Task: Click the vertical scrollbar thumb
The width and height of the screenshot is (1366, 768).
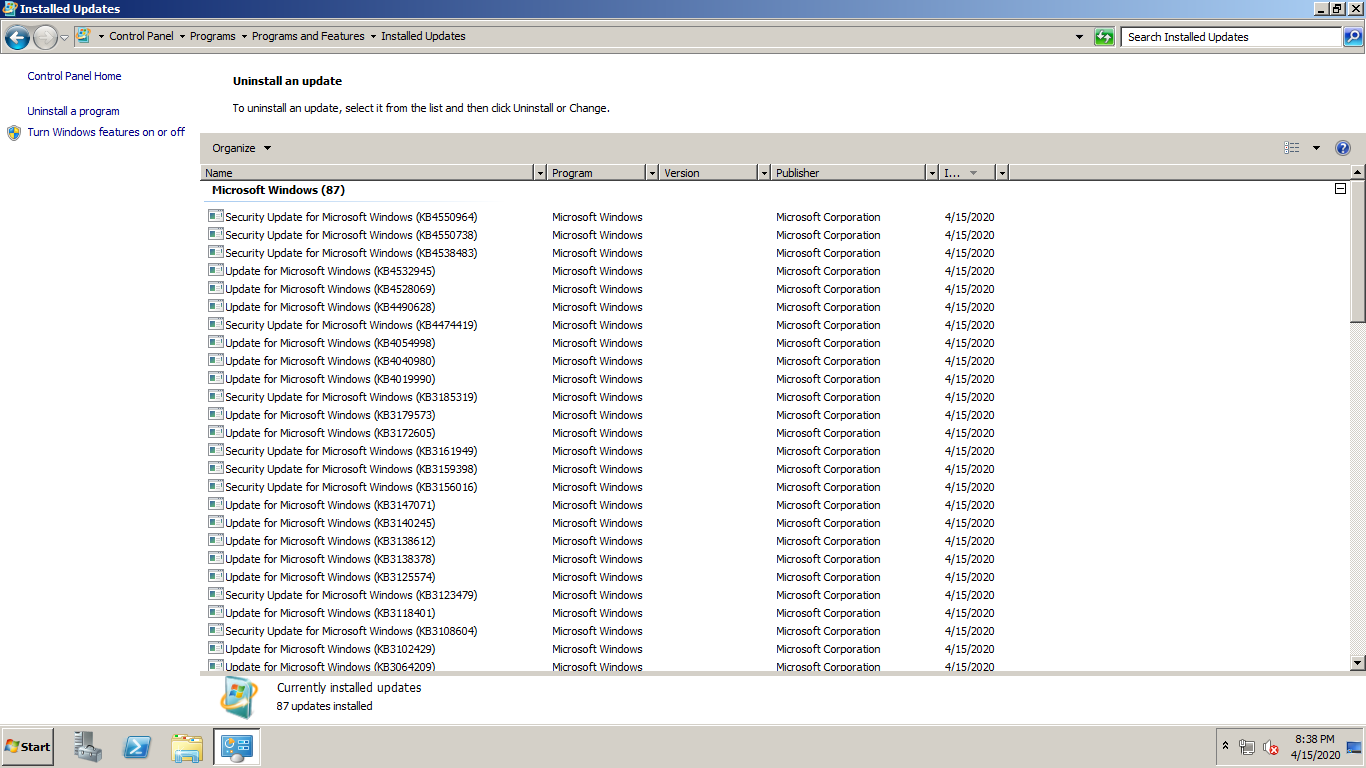Action: [1357, 252]
